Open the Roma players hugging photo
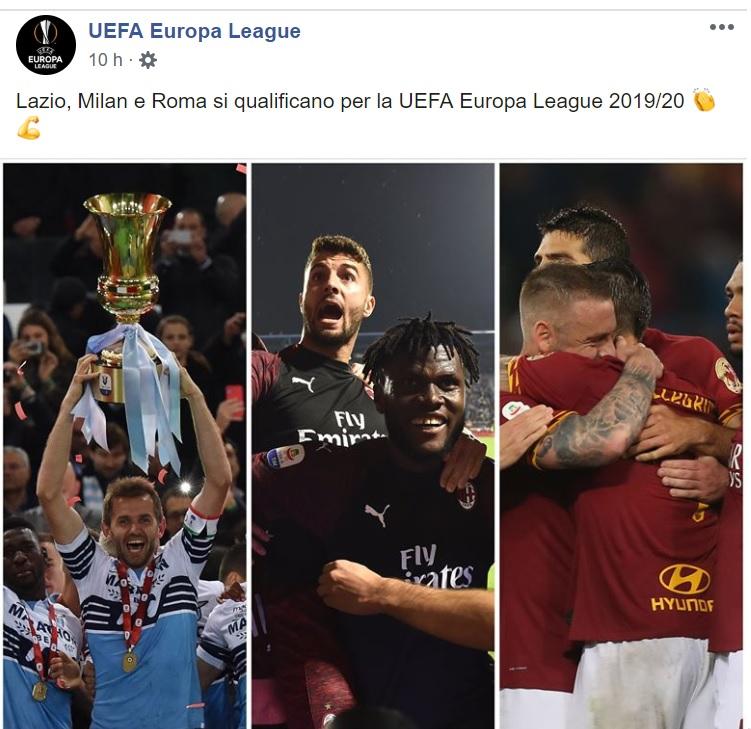This screenshot has width=751, height=729. point(621,446)
